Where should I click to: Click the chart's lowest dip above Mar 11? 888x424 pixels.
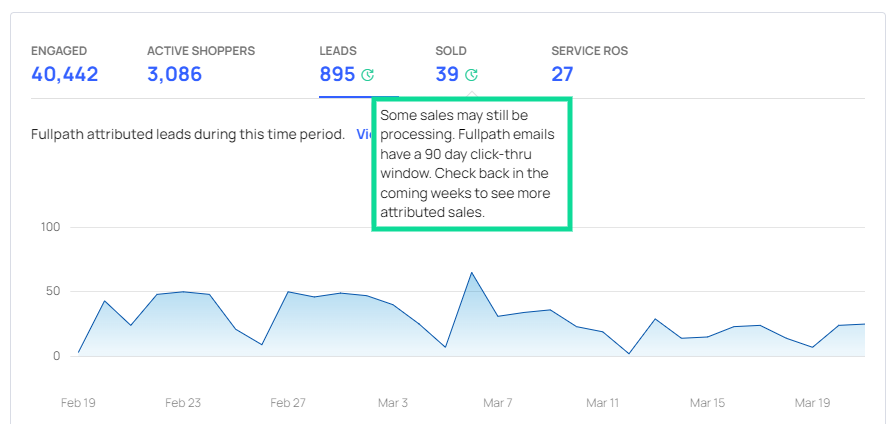click(629, 353)
